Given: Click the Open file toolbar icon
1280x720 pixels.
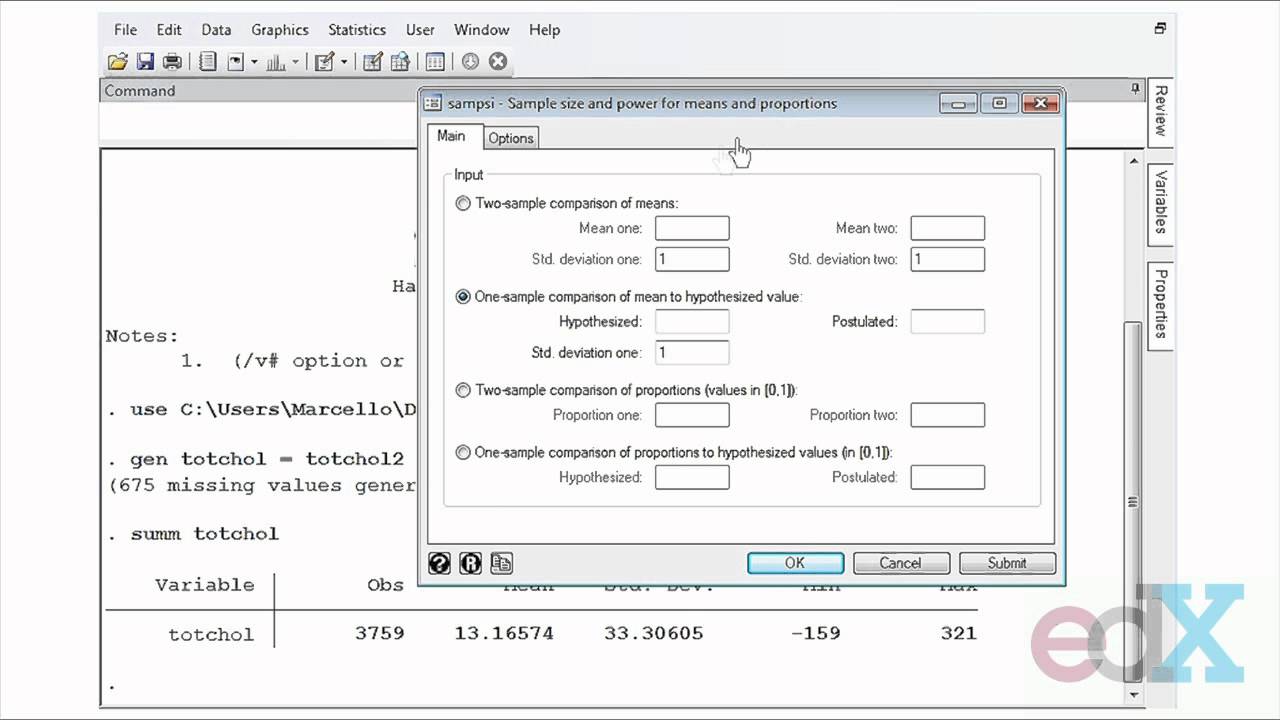Looking at the screenshot, I should click(118, 62).
